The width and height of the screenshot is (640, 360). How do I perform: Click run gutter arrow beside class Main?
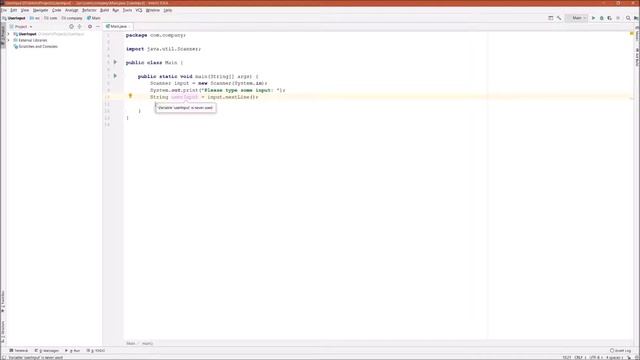115,62
